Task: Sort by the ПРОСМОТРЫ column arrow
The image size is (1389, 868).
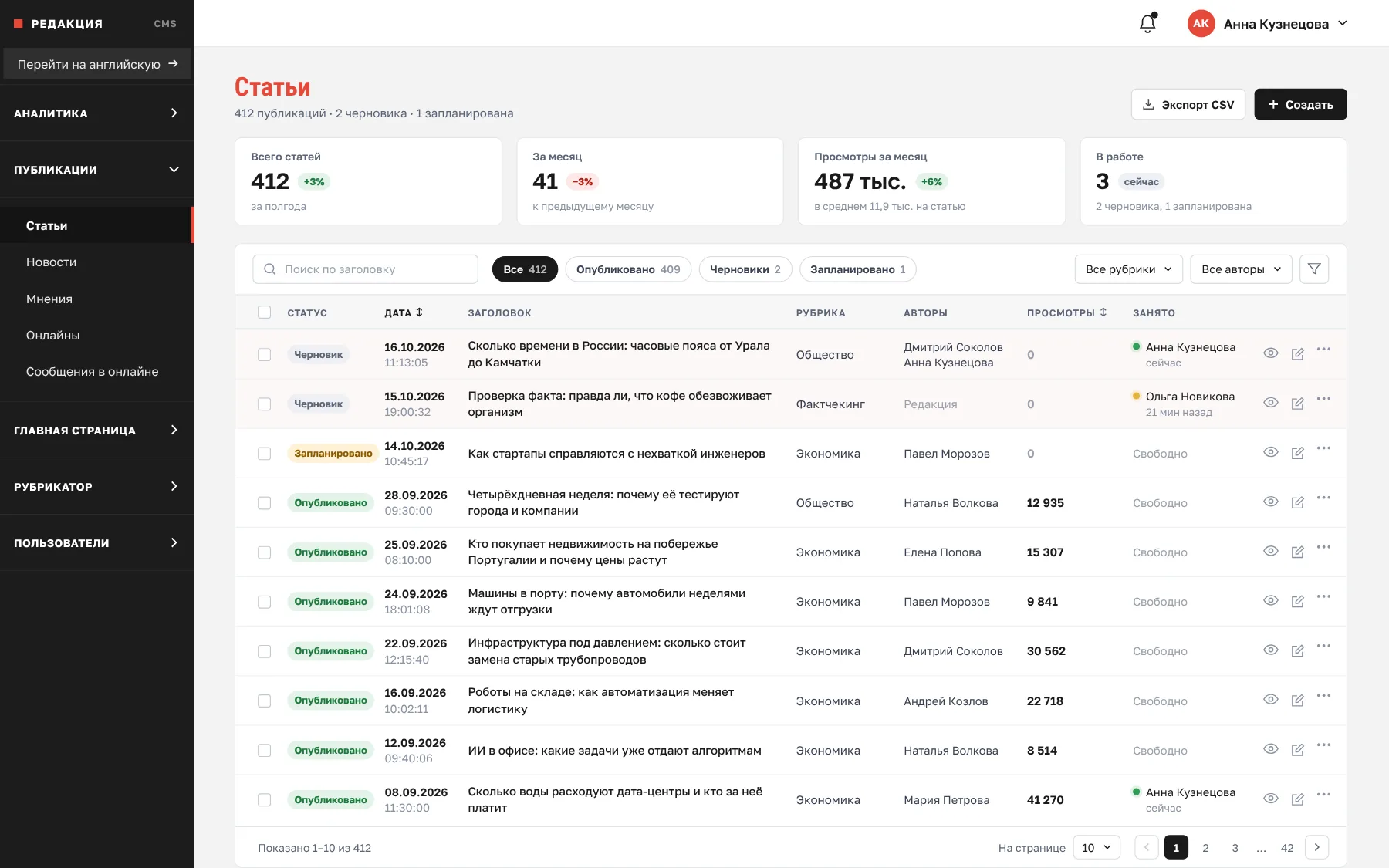Action: (1103, 312)
